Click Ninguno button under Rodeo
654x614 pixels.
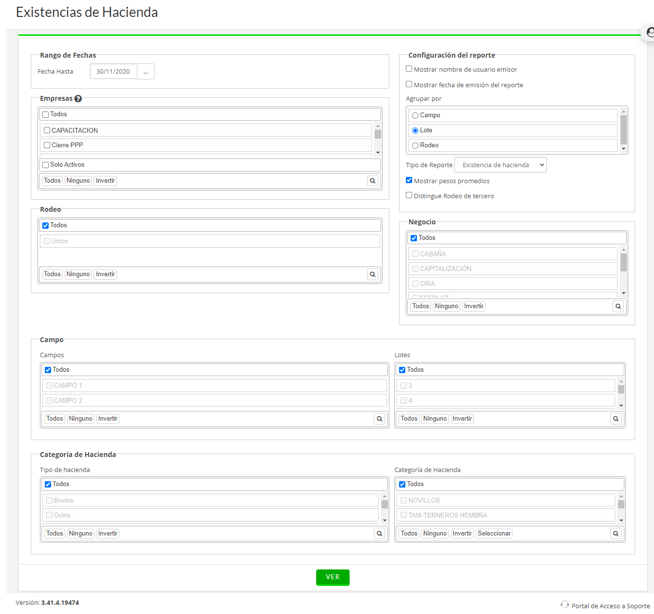point(78,274)
